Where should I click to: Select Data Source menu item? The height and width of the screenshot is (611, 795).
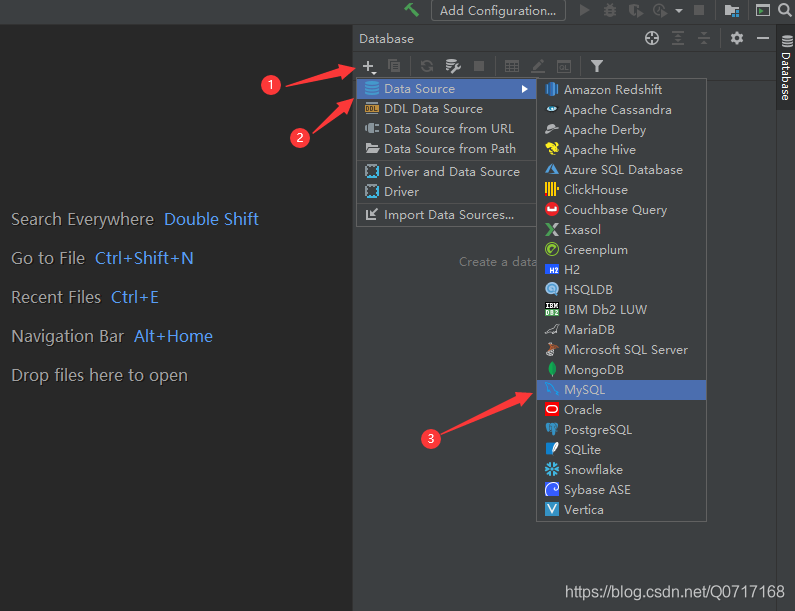click(x=446, y=89)
